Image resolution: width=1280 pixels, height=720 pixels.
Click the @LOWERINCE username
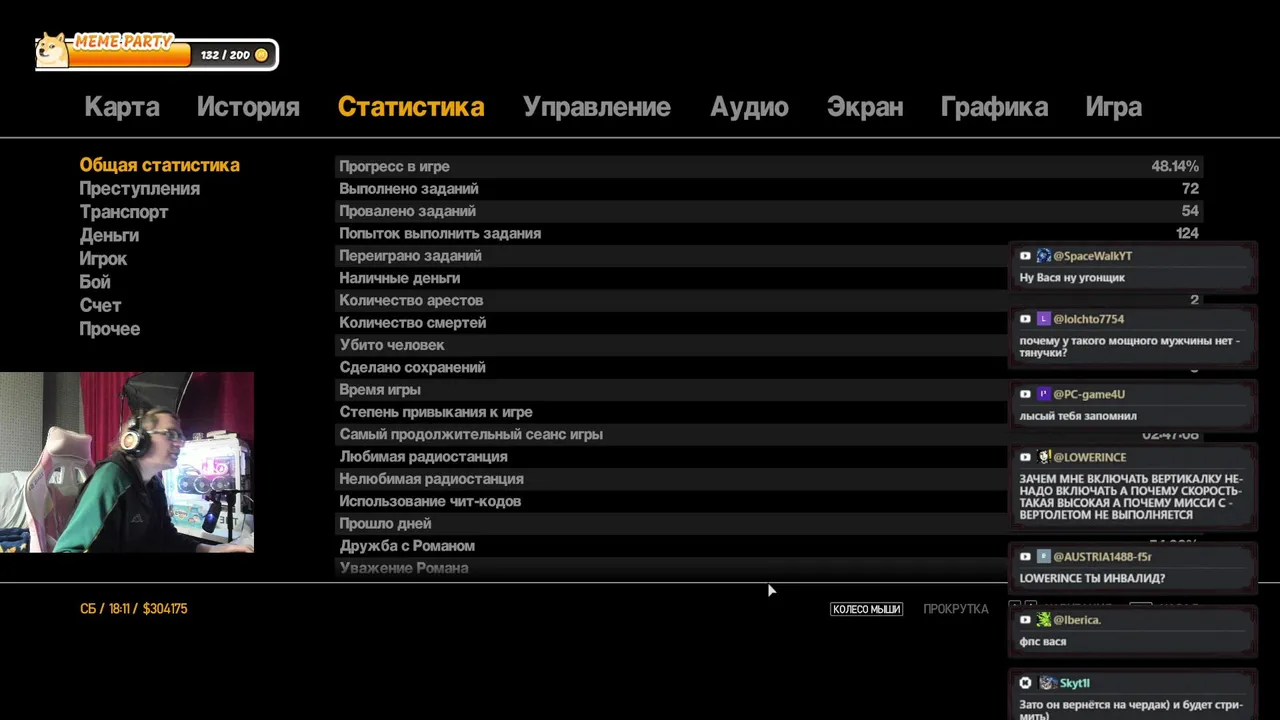[1089, 457]
